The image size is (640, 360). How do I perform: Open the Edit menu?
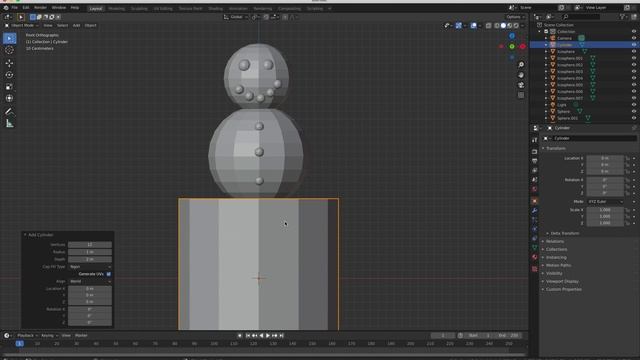click(26, 8)
